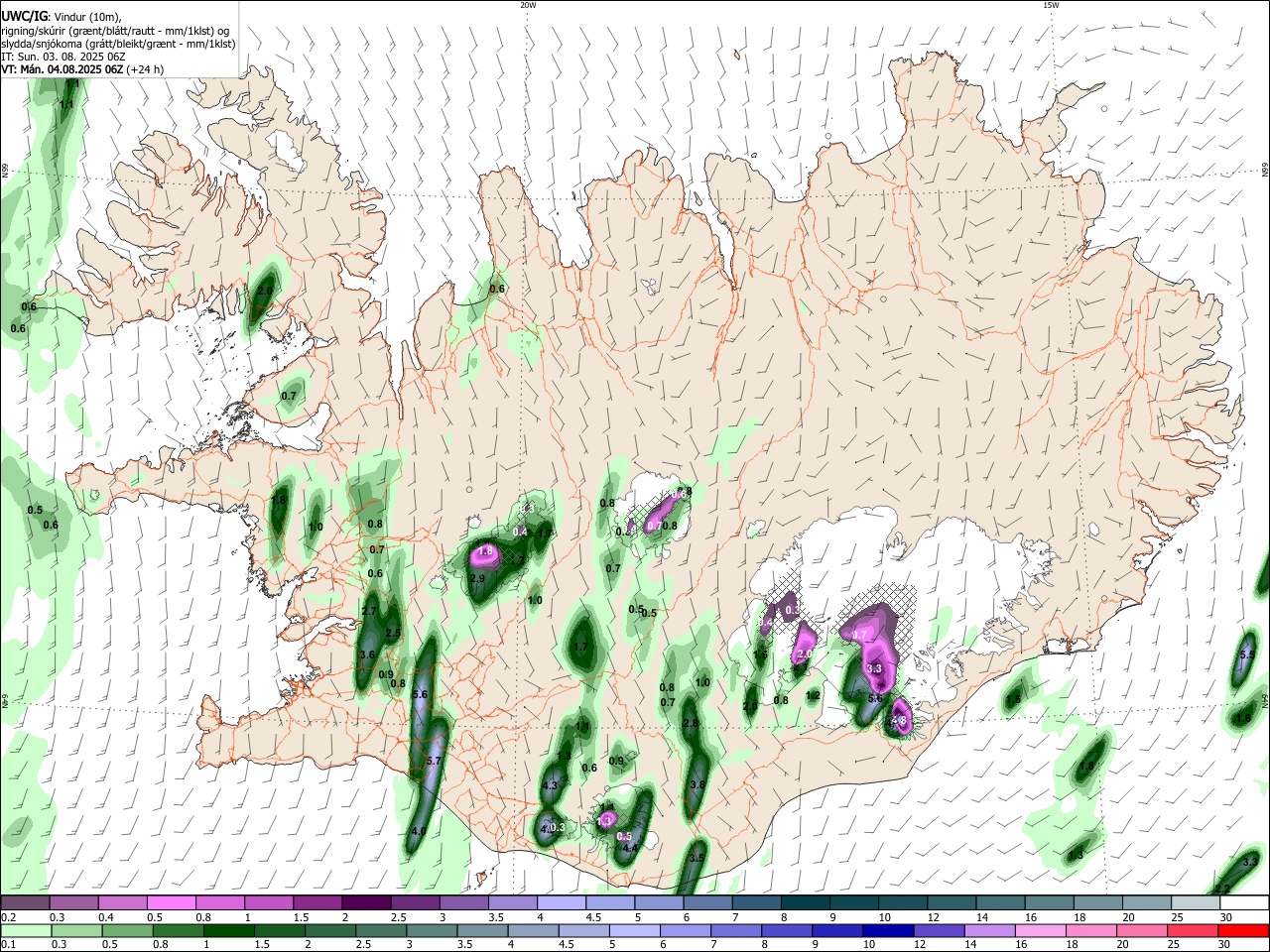Select bottom scale swatch between 5 and 6

pos(634,930)
